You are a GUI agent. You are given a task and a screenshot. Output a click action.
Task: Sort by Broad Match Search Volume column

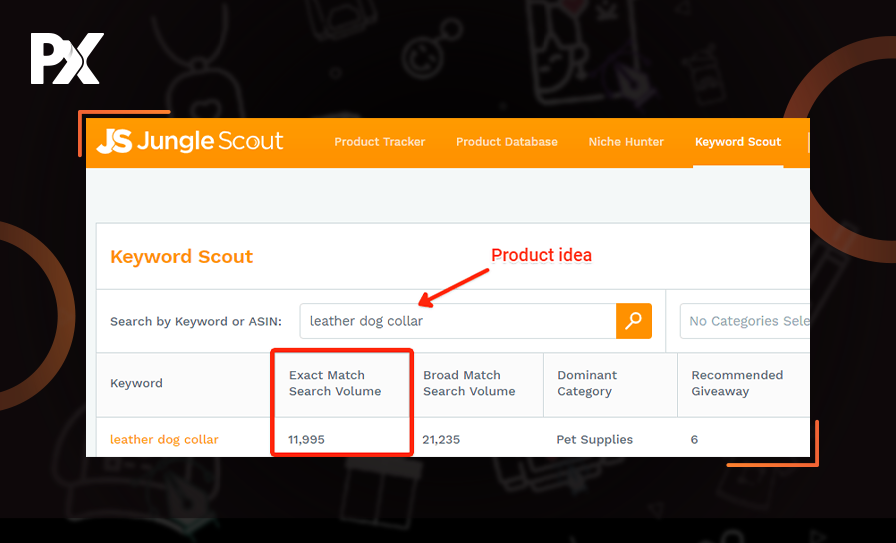click(x=469, y=383)
